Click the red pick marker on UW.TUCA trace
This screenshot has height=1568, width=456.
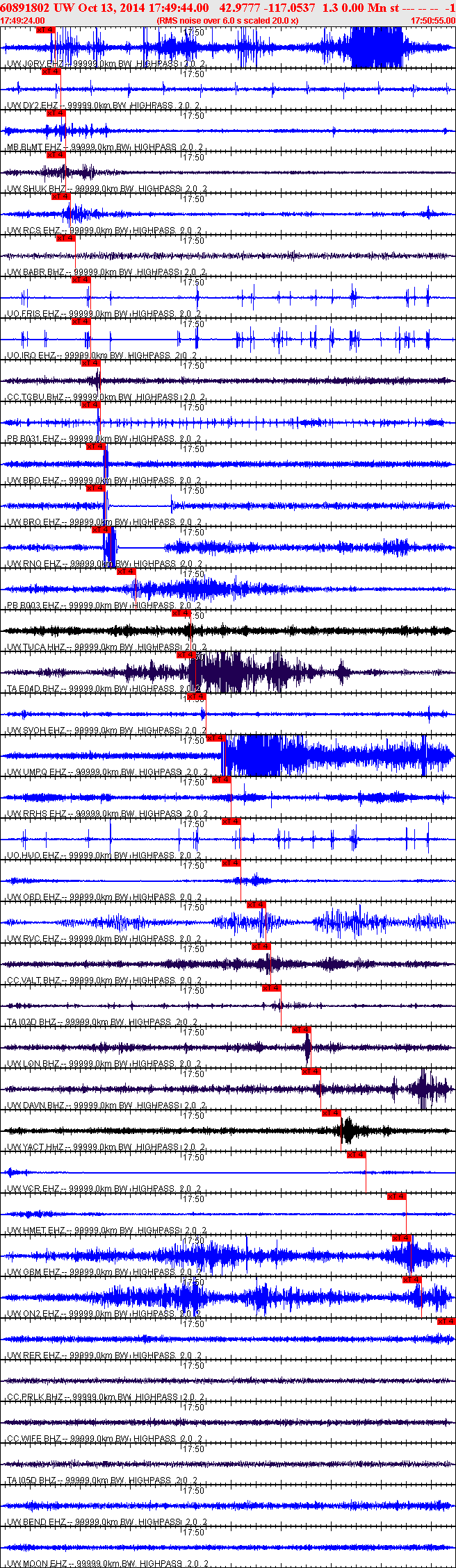(181, 613)
